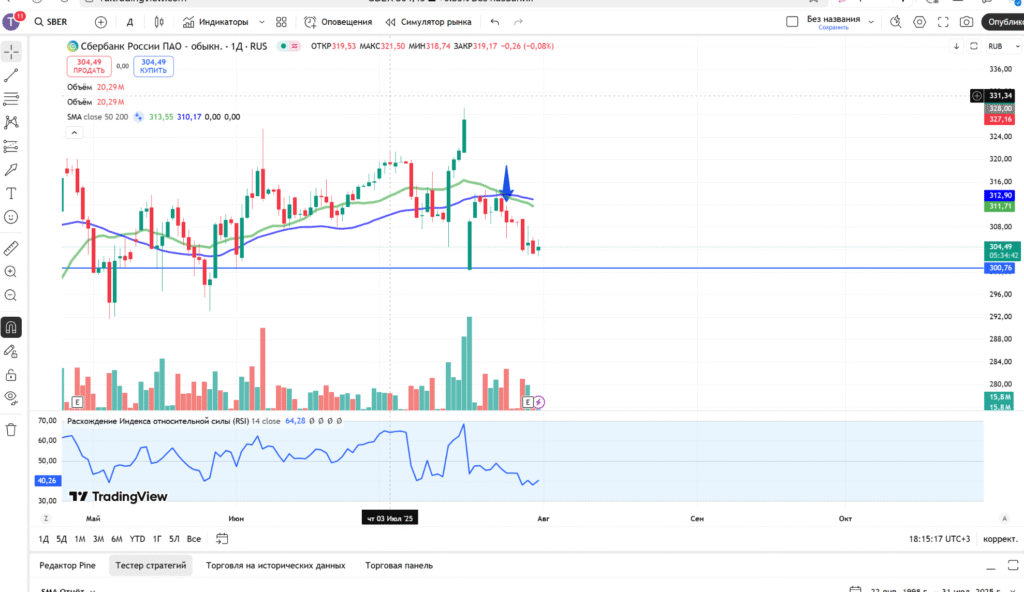The width and height of the screenshot is (1024, 592).
Task: Select the 3М date range
Action: click(98, 539)
